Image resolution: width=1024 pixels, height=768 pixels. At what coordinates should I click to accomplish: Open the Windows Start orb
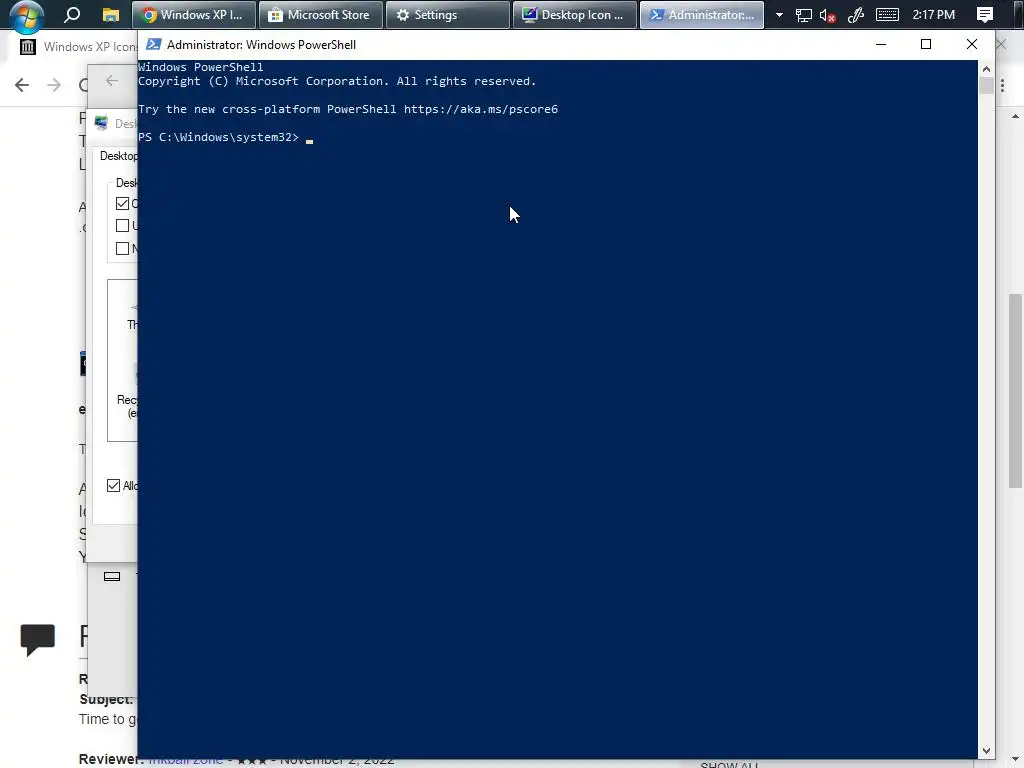pos(27,16)
